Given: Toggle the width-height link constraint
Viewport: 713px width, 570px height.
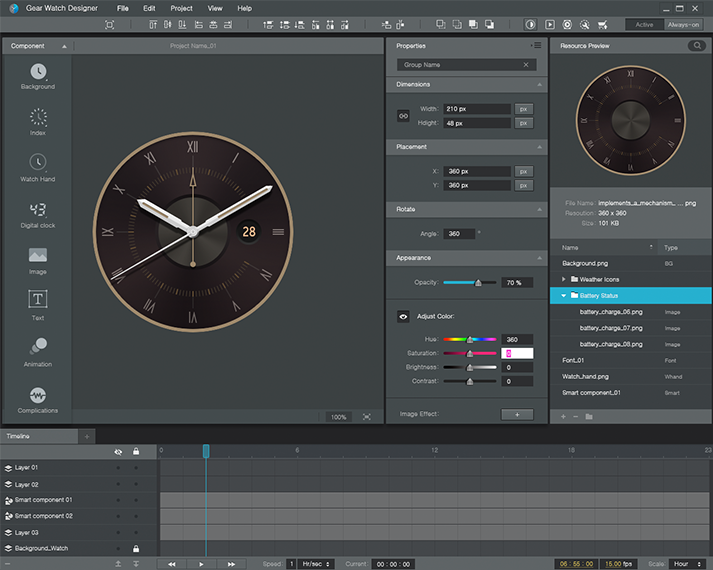Looking at the screenshot, I should point(404,116).
